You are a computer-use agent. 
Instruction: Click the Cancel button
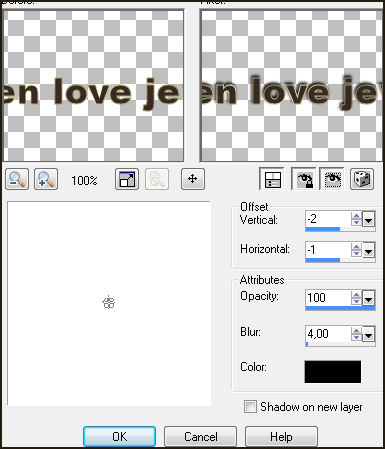tap(201, 436)
